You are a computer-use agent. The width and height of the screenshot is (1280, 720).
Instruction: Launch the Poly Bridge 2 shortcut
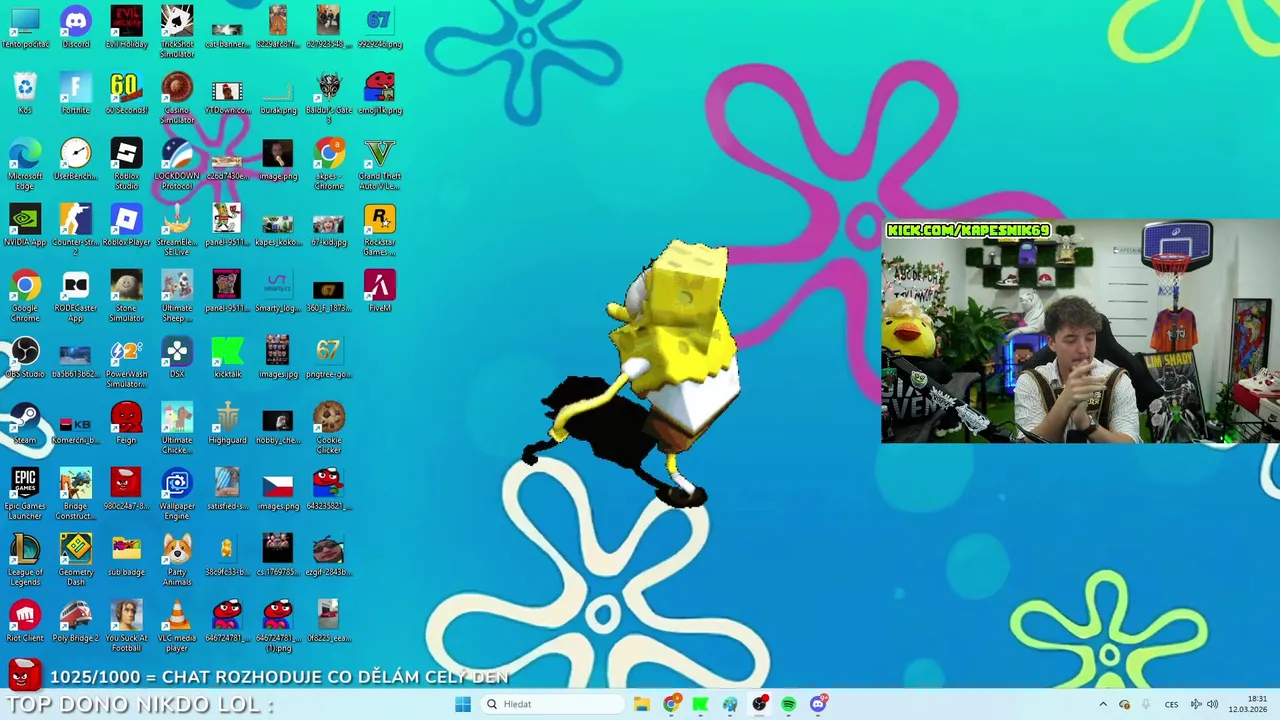click(x=75, y=621)
